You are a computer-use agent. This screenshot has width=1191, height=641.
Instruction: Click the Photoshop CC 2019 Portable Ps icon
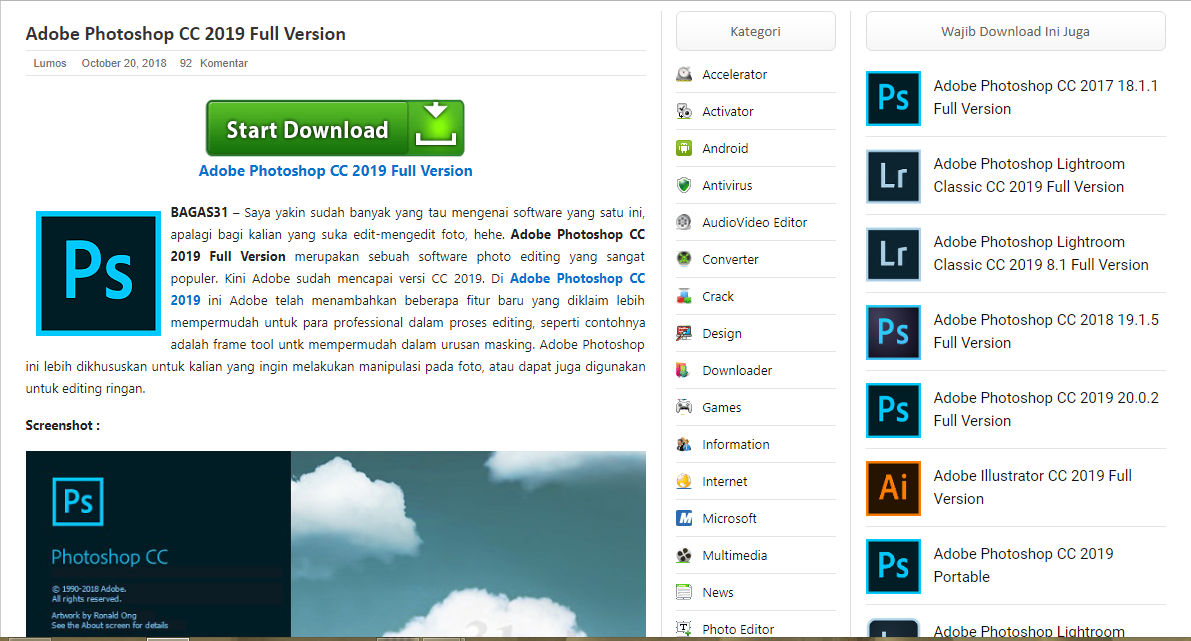tap(893, 566)
